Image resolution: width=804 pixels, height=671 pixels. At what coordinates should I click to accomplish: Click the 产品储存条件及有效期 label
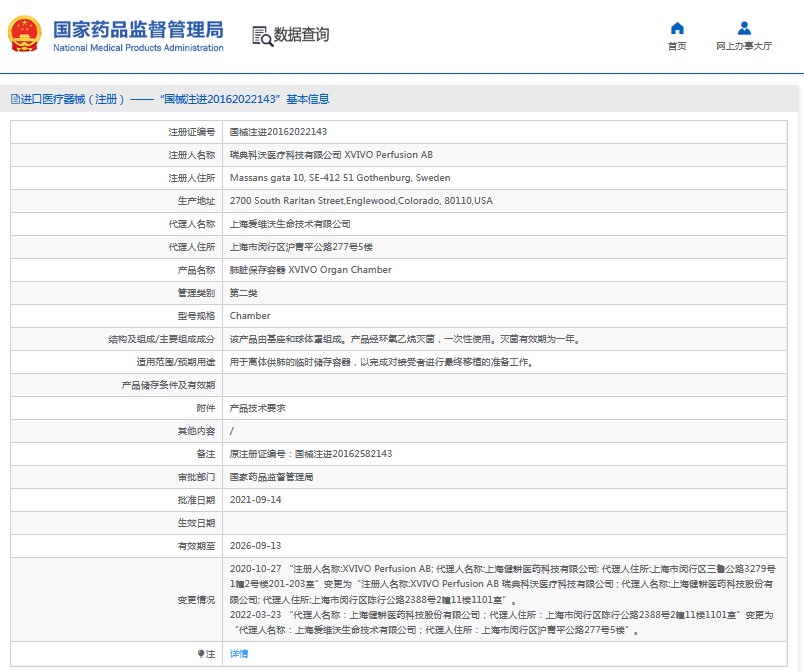168,385
